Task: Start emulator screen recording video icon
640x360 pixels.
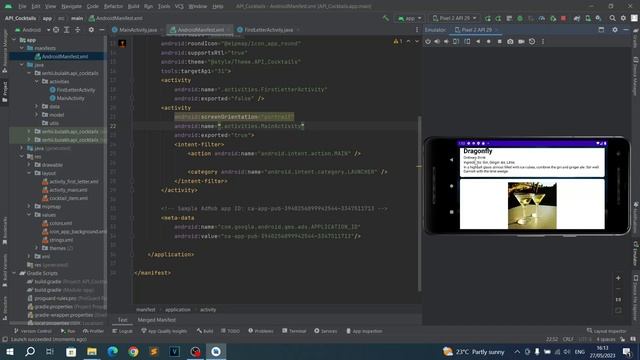Action: pyautogui.click(x=521, y=42)
